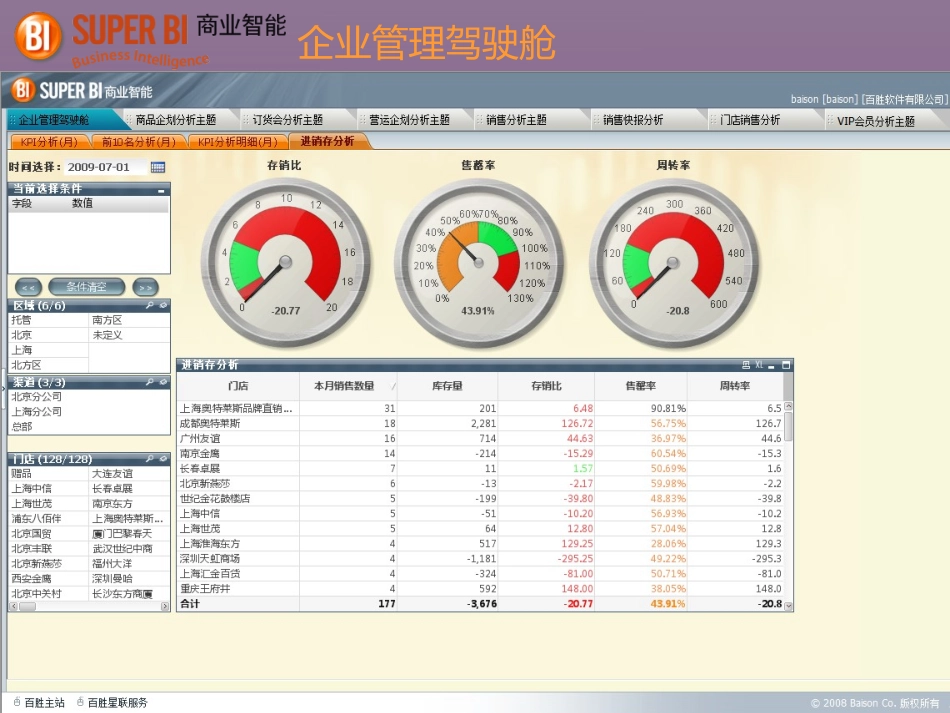Viewport: 950px width, 713px height.
Task: Switch to VIP会员分析主题 tab
Action: (875, 121)
